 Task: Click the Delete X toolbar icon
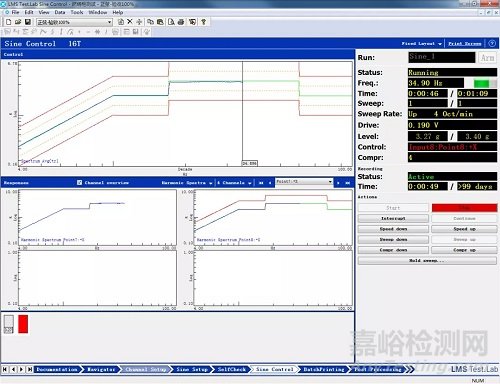click(130, 22)
